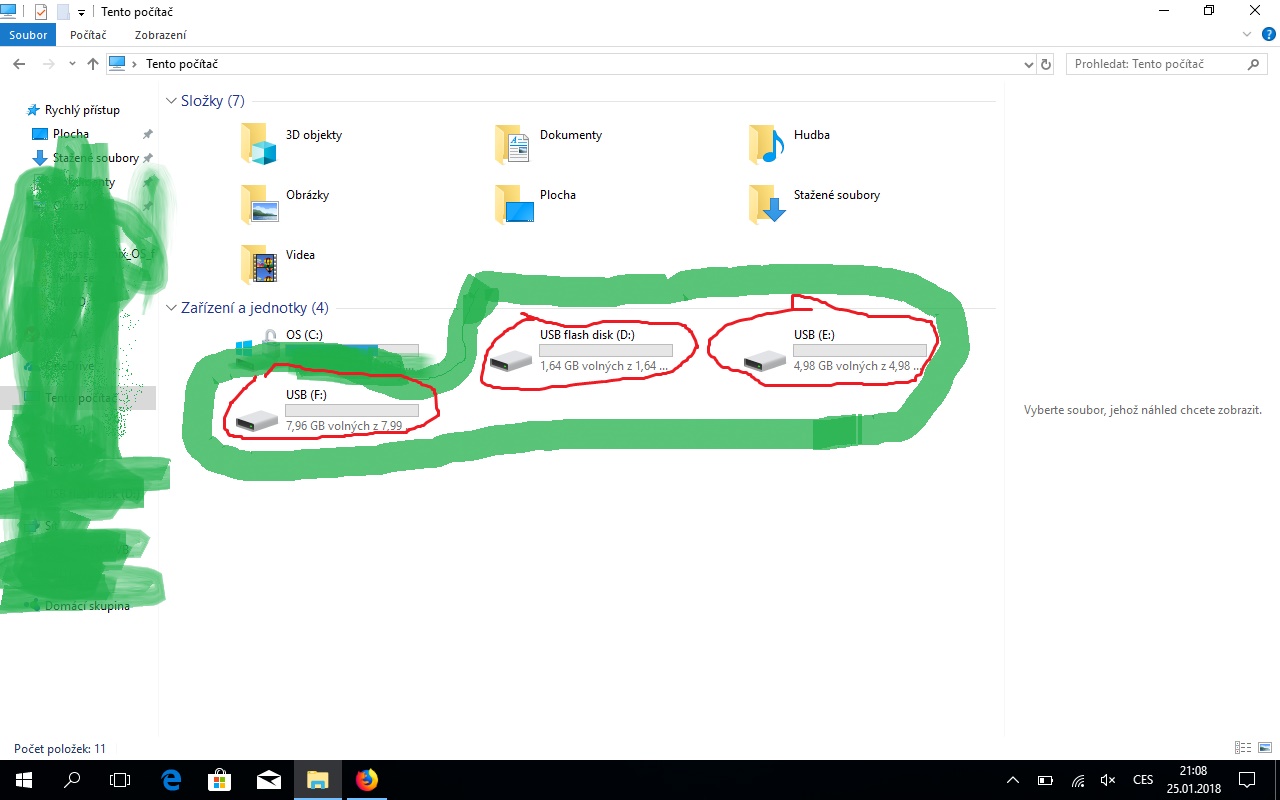Collapse the Zařízení a jednotky (4) group

click(171, 308)
